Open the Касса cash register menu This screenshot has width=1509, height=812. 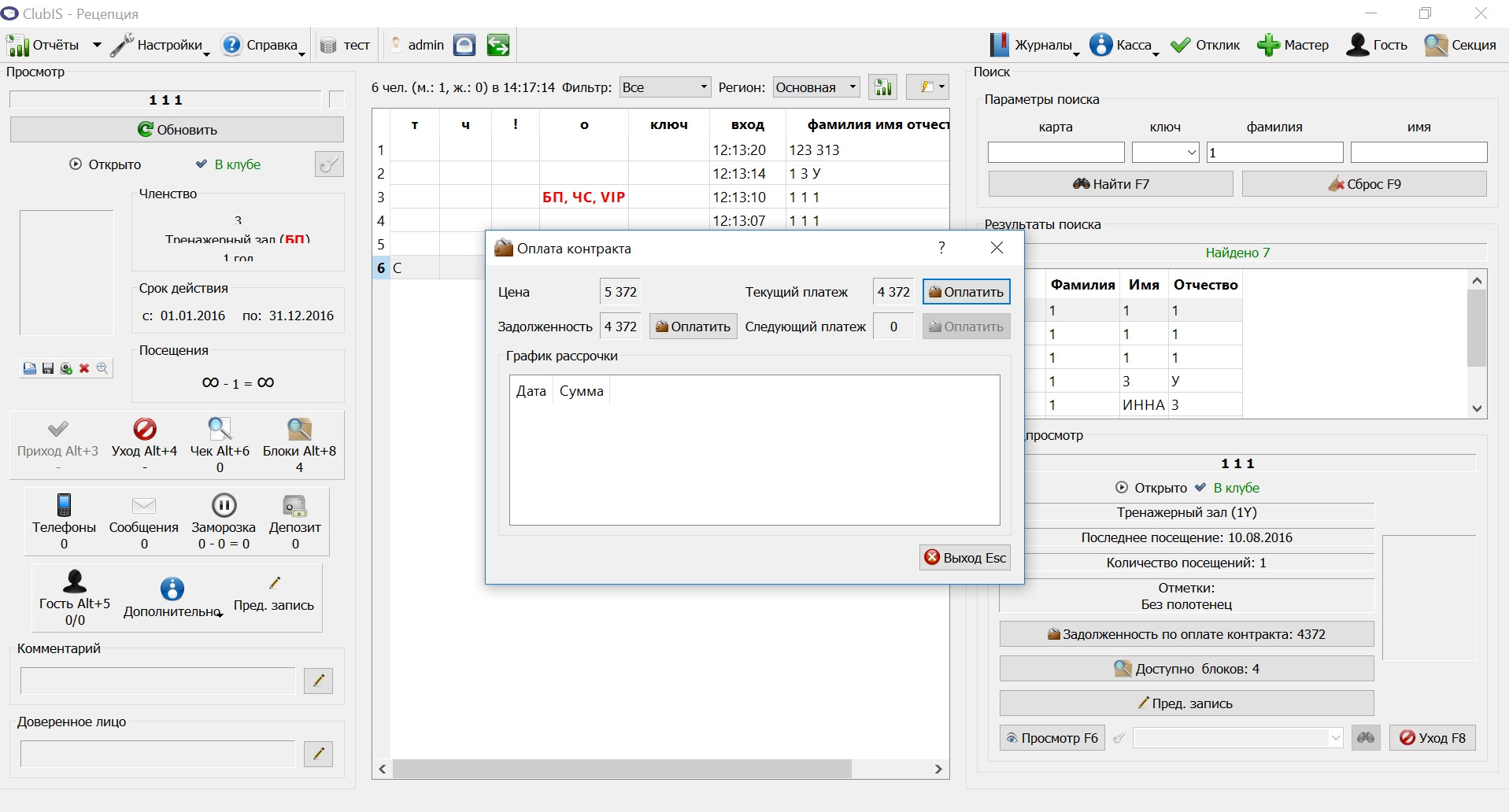click(1124, 45)
